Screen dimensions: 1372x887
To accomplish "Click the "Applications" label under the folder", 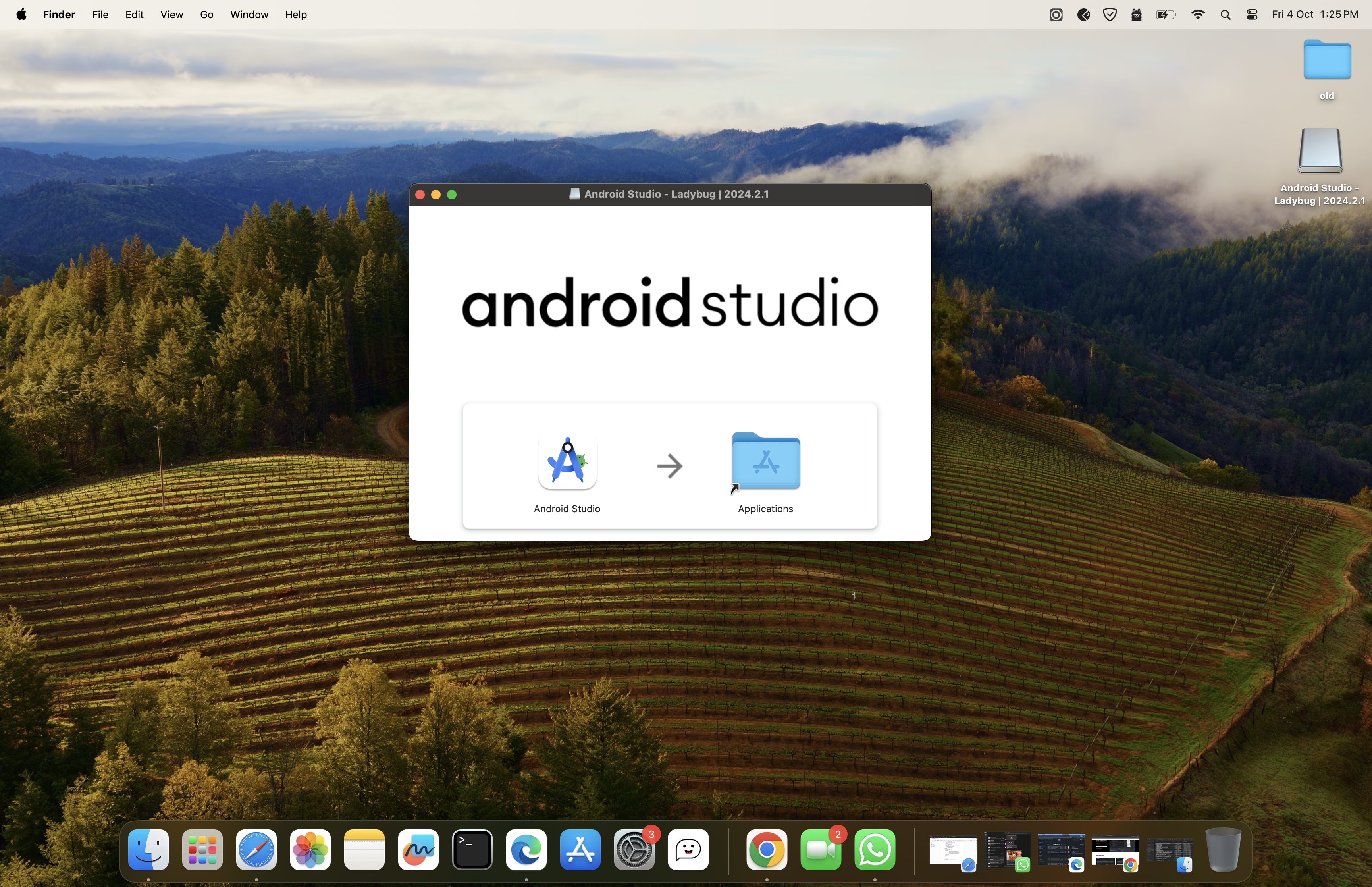I will pos(765,509).
